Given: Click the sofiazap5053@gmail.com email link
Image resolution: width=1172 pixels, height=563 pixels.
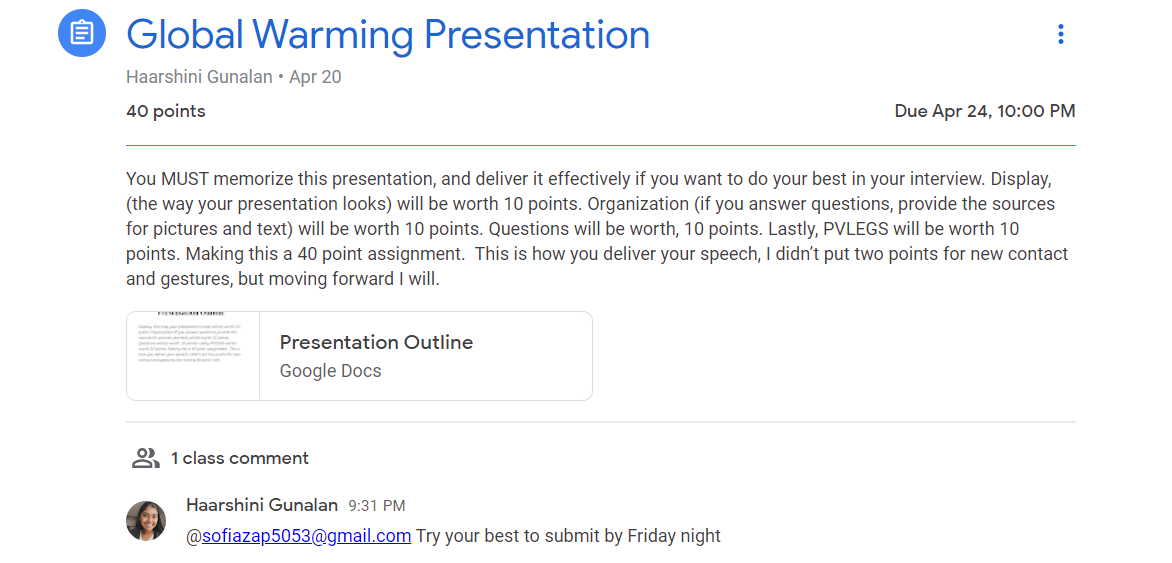Looking at the screenshot, I should [306, 536].
